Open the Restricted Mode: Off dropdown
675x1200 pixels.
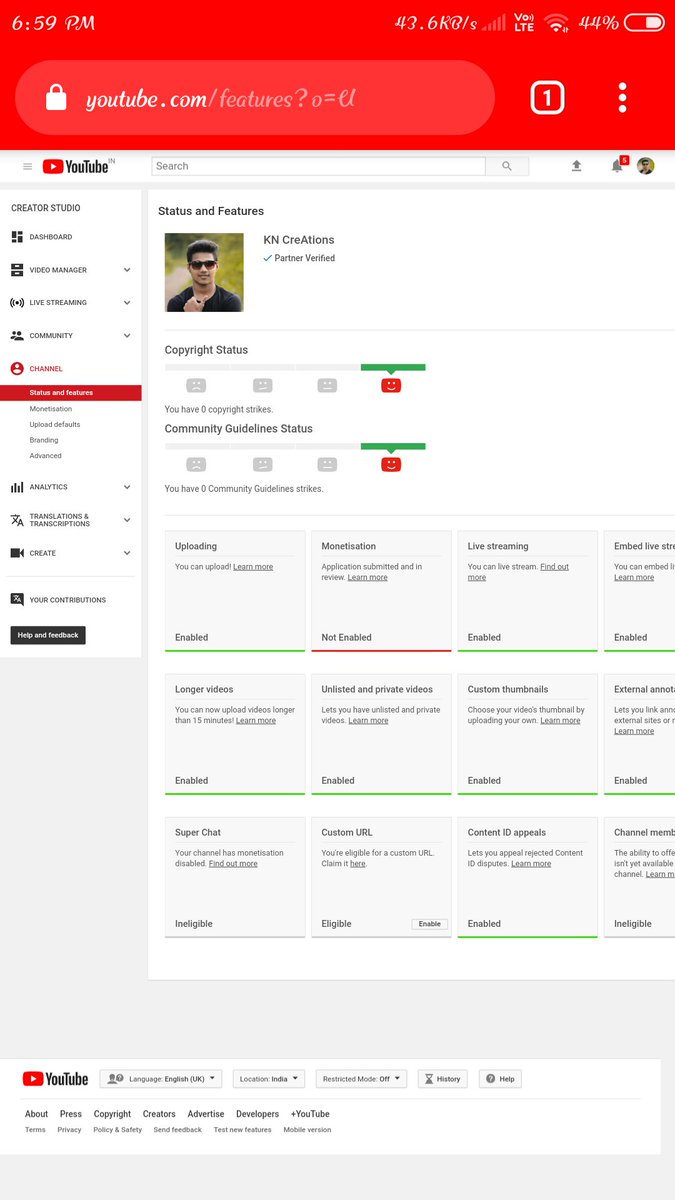pos(361,1079)
